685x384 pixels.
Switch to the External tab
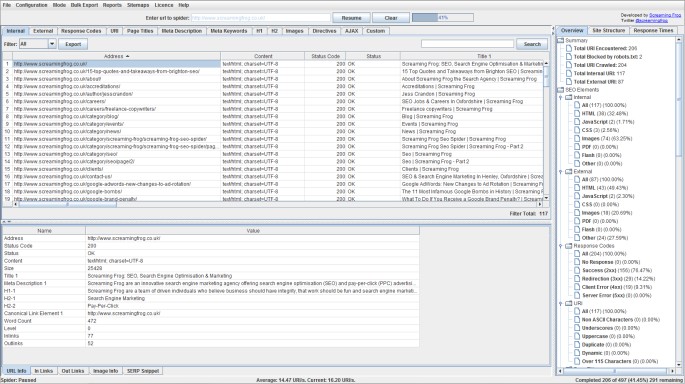(43, 31)
